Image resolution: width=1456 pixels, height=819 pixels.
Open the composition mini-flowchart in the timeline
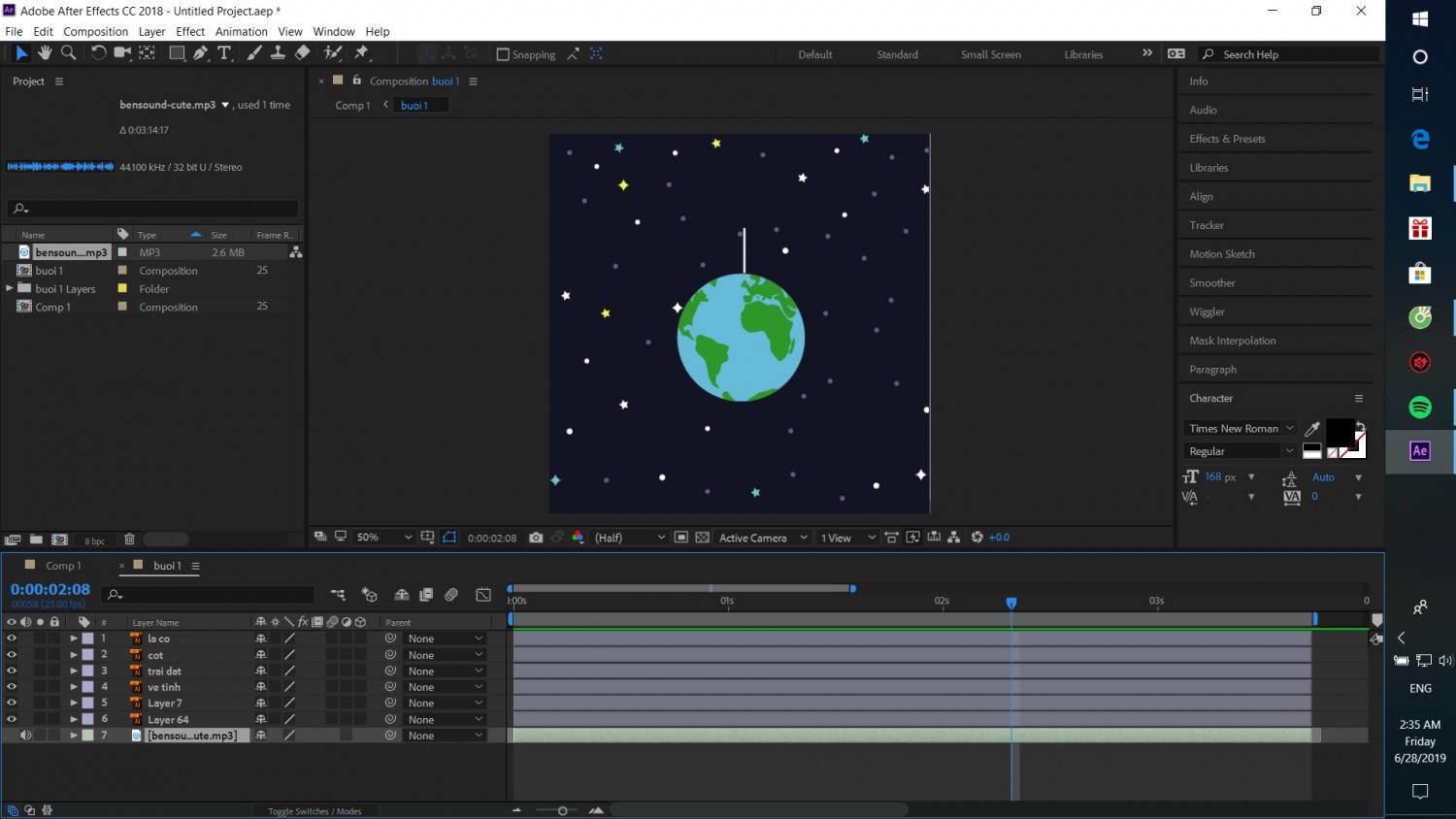(338, 595)
